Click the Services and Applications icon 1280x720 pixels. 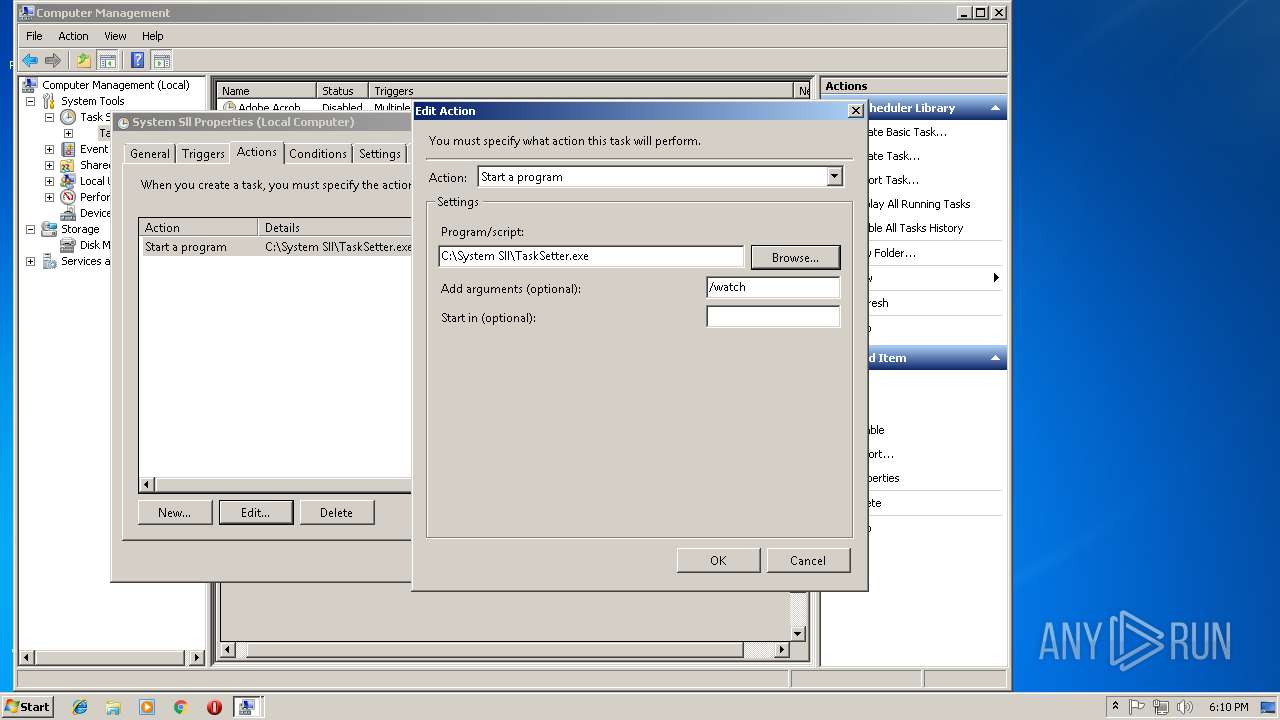49,261
